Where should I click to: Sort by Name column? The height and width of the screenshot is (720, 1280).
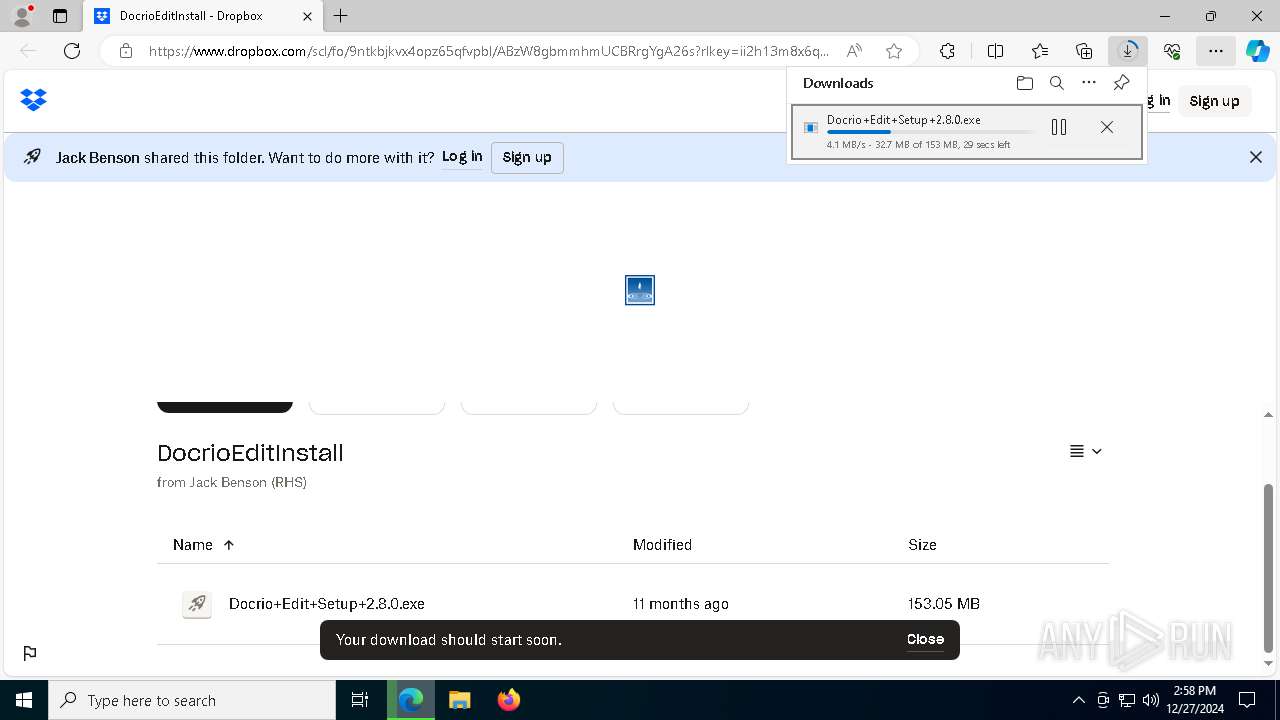203,545
